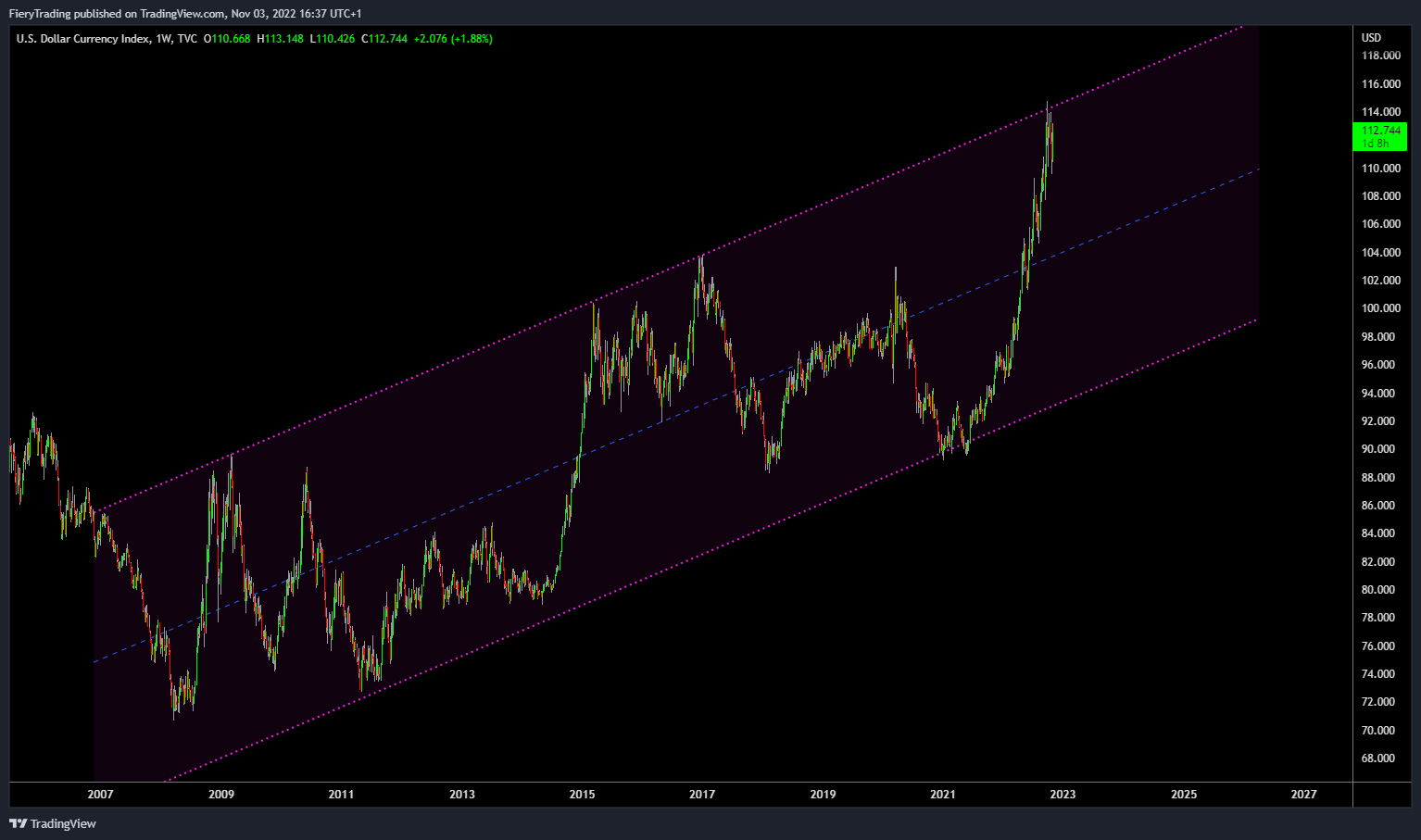The width and height of the screenshot is (1421, 840).
Task: Click the 2017 label on time axis
Action: tap(702, 795)
